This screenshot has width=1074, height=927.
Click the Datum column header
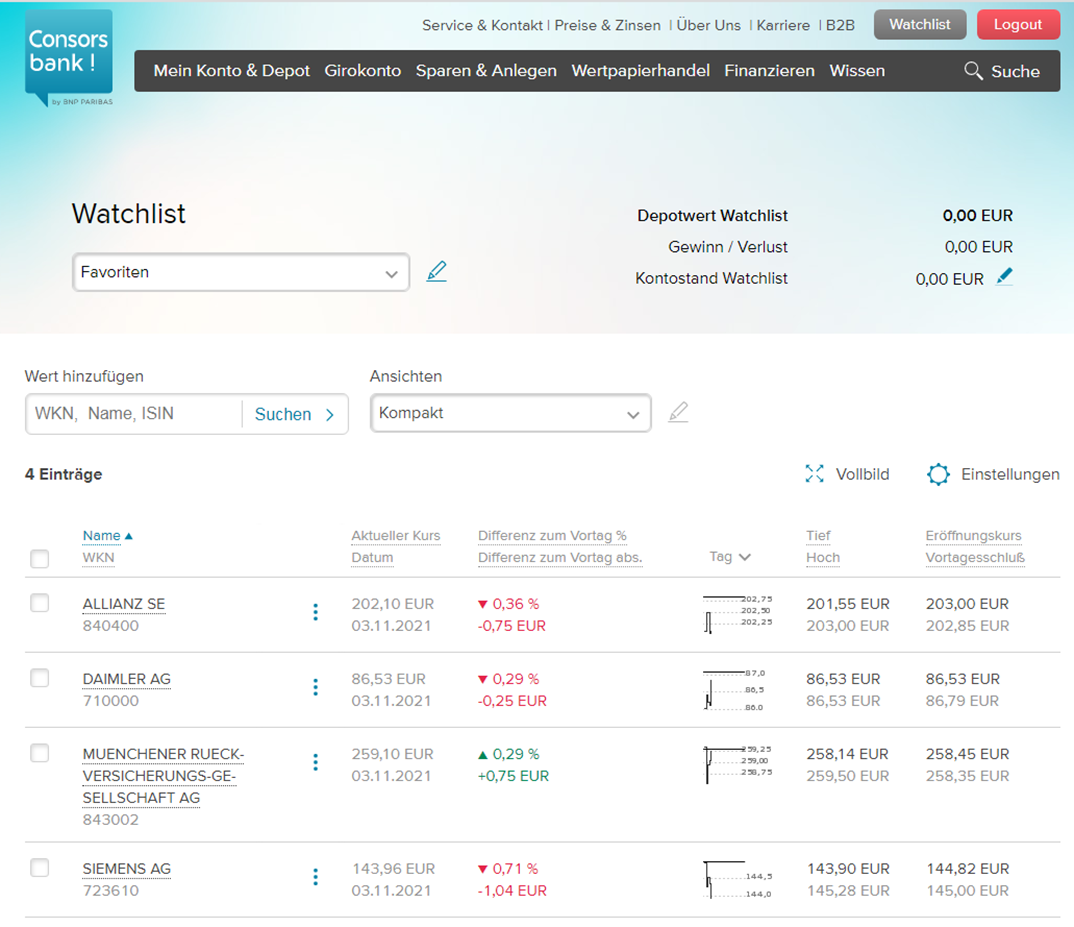[373, 558]
